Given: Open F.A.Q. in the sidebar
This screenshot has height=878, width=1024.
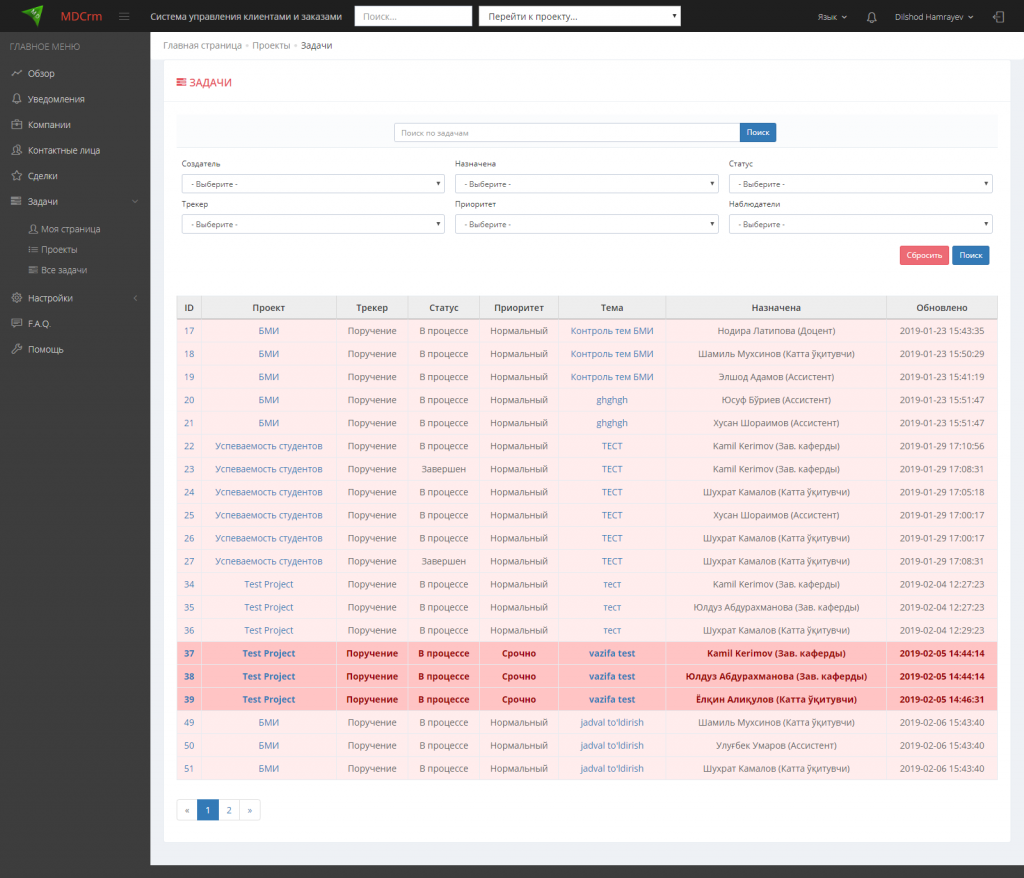Looking at the screenshot, I should pos(39,323).
